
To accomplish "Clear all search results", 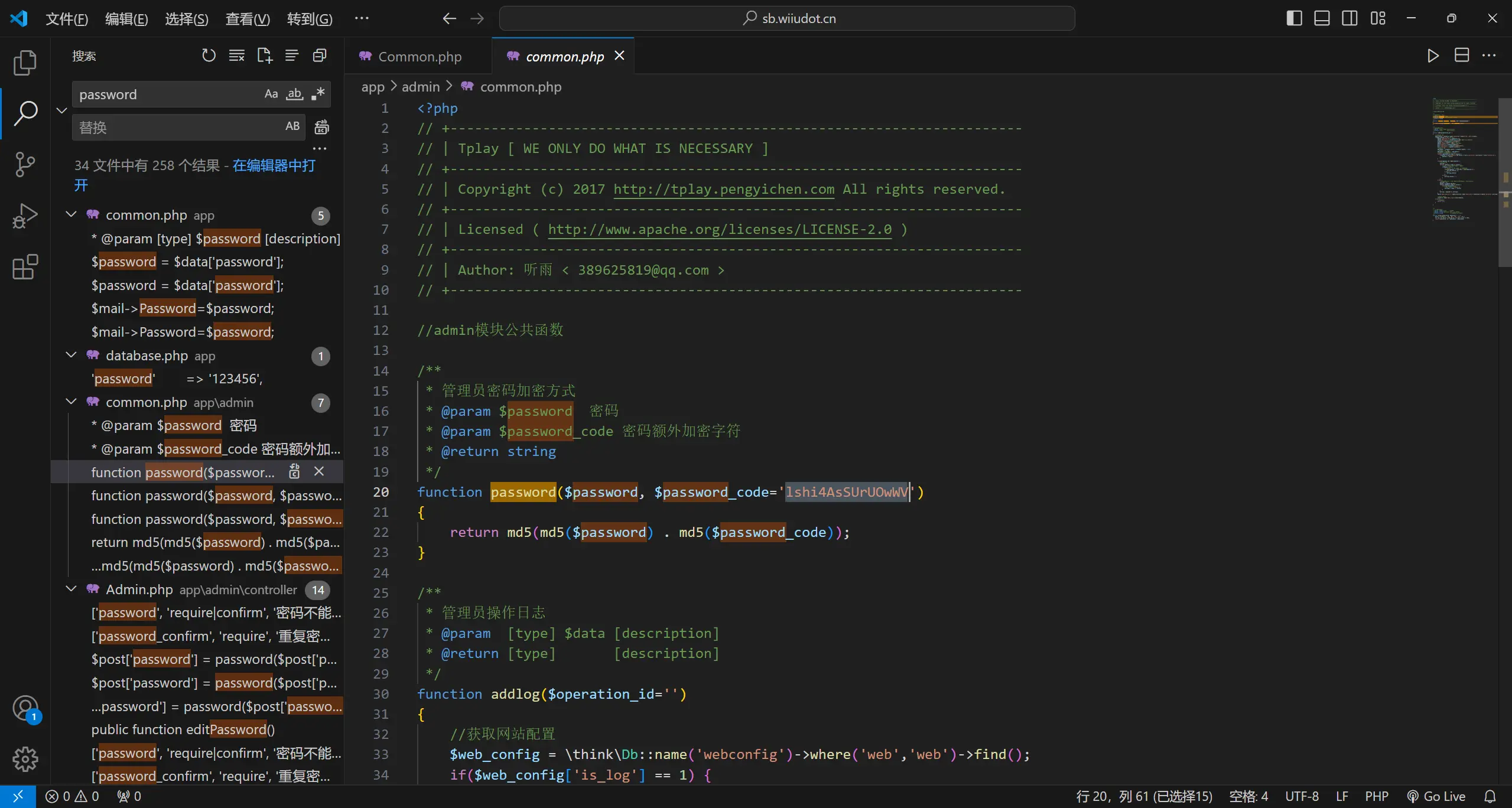I will click(236, 56).
